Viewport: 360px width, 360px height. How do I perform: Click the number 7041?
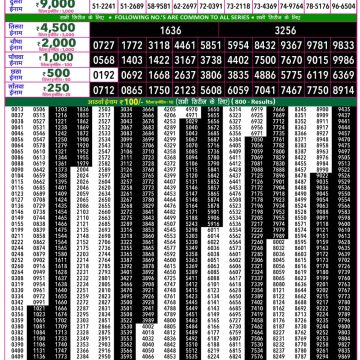tap(265, 90)
